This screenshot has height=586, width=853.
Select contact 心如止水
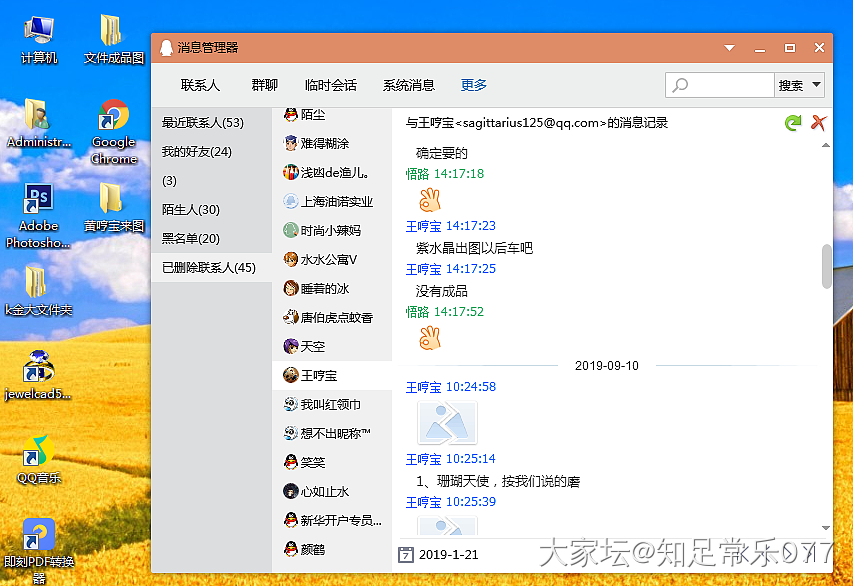point(332,491)
